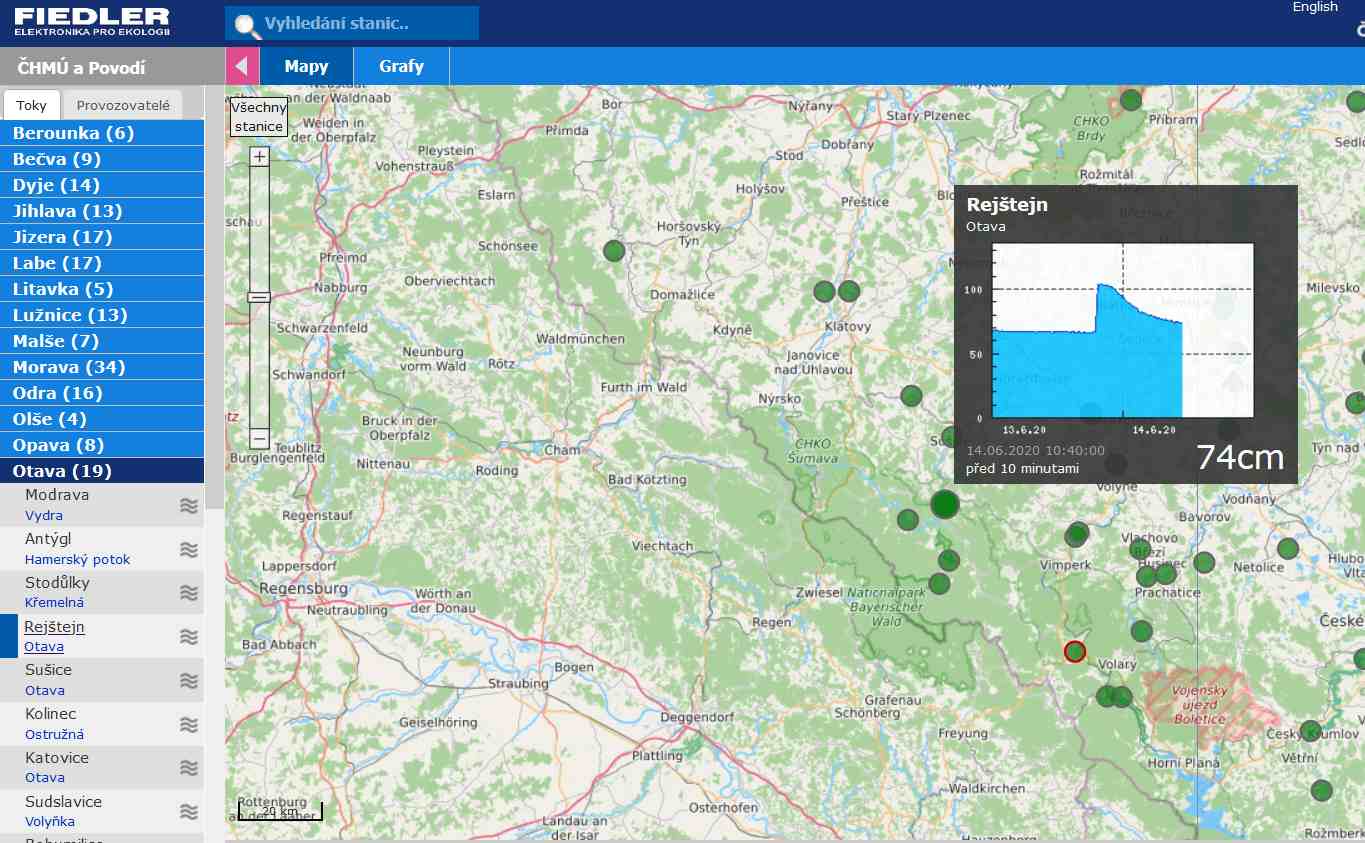Screen dimensions: 1365x843
Task: Click the pink collapse sidebar arrow
Action: coord(241,67)
